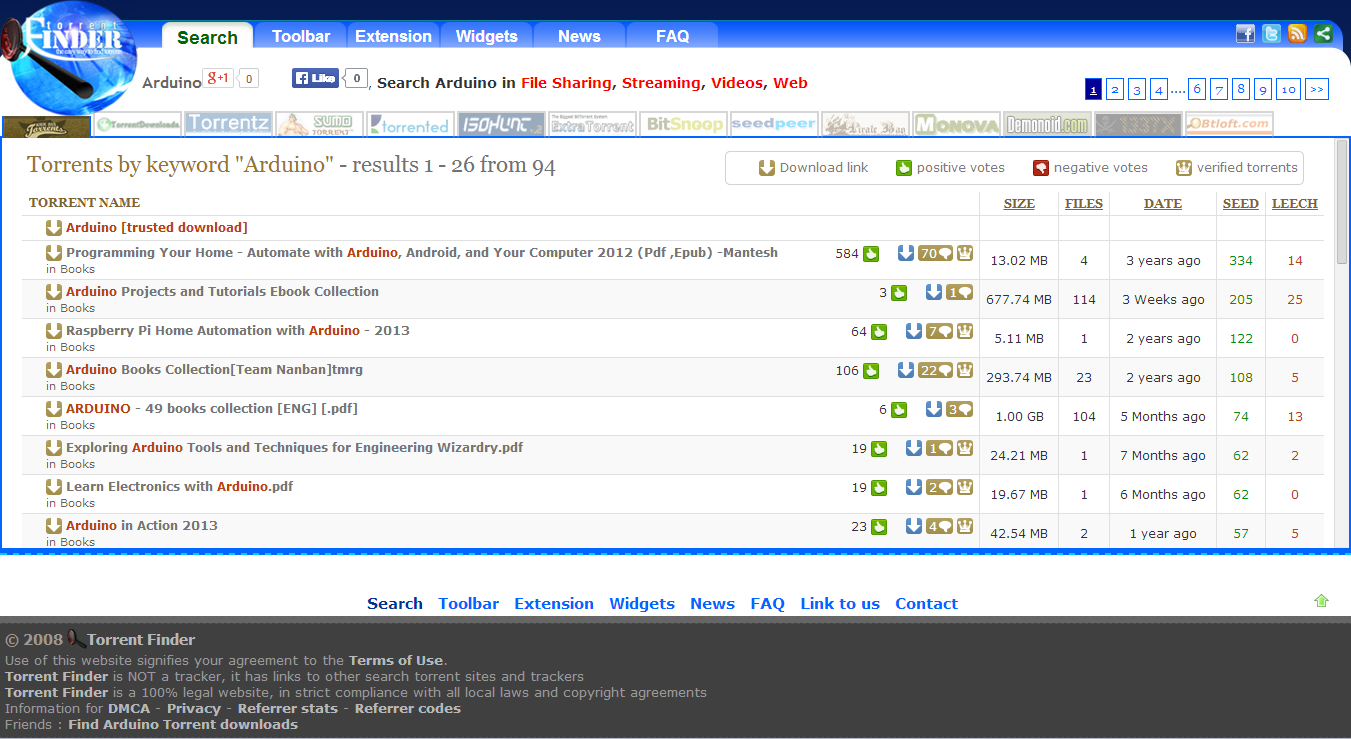The height and width of the screenshot is (739, 1351).
Task: Click the scroll-to-top green arrow icon
Action: (1321, 600)
